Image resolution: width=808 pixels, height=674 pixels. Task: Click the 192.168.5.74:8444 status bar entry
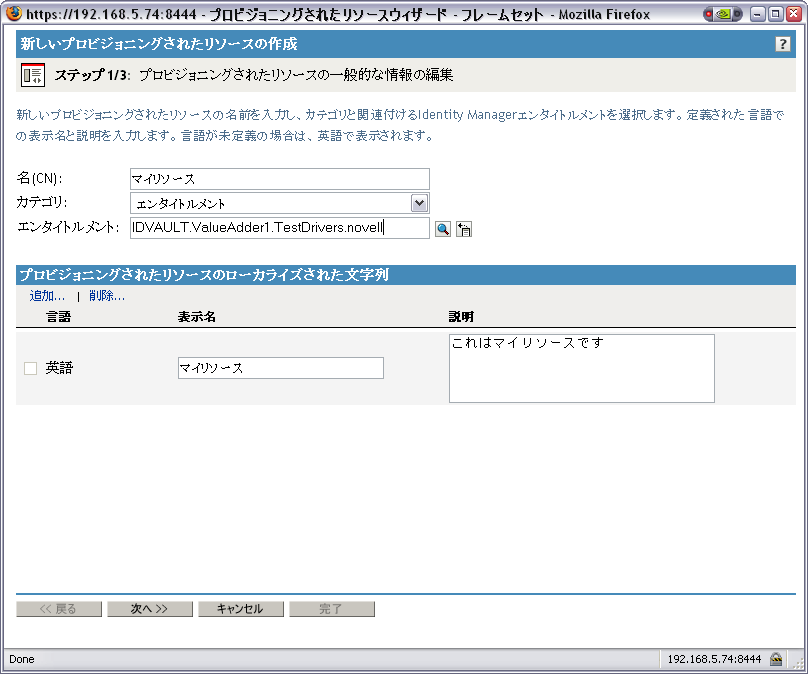714,659
